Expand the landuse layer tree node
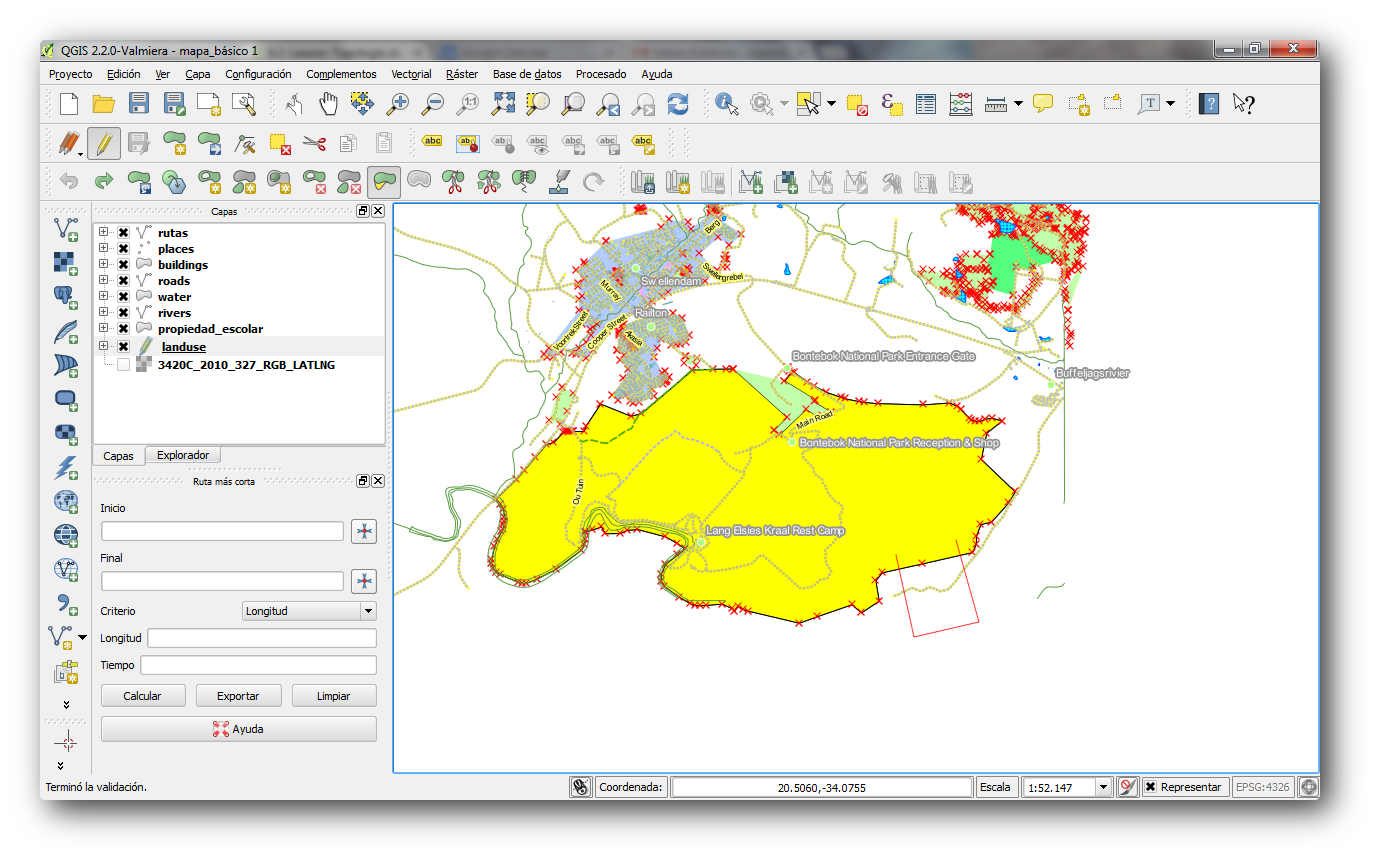 point(103,346)
